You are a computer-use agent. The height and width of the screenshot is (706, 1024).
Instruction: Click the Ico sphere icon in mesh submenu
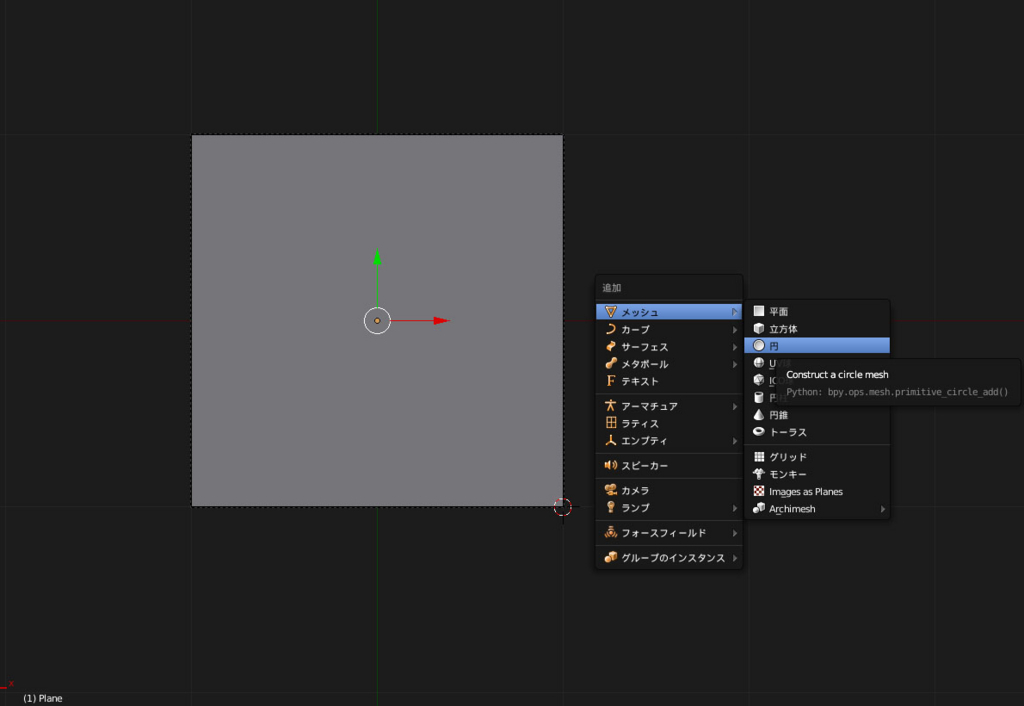coord(759,379)
